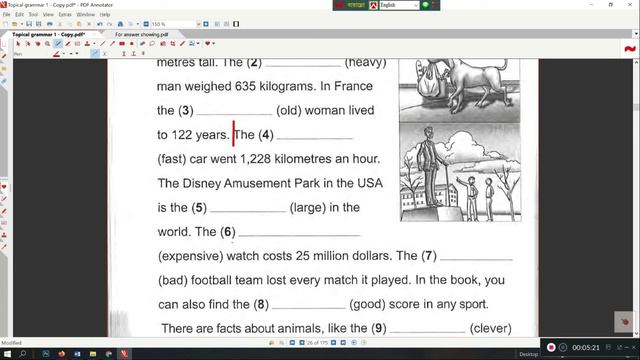
Task: Toggle full screen mode icon
Action: [236, 24]
